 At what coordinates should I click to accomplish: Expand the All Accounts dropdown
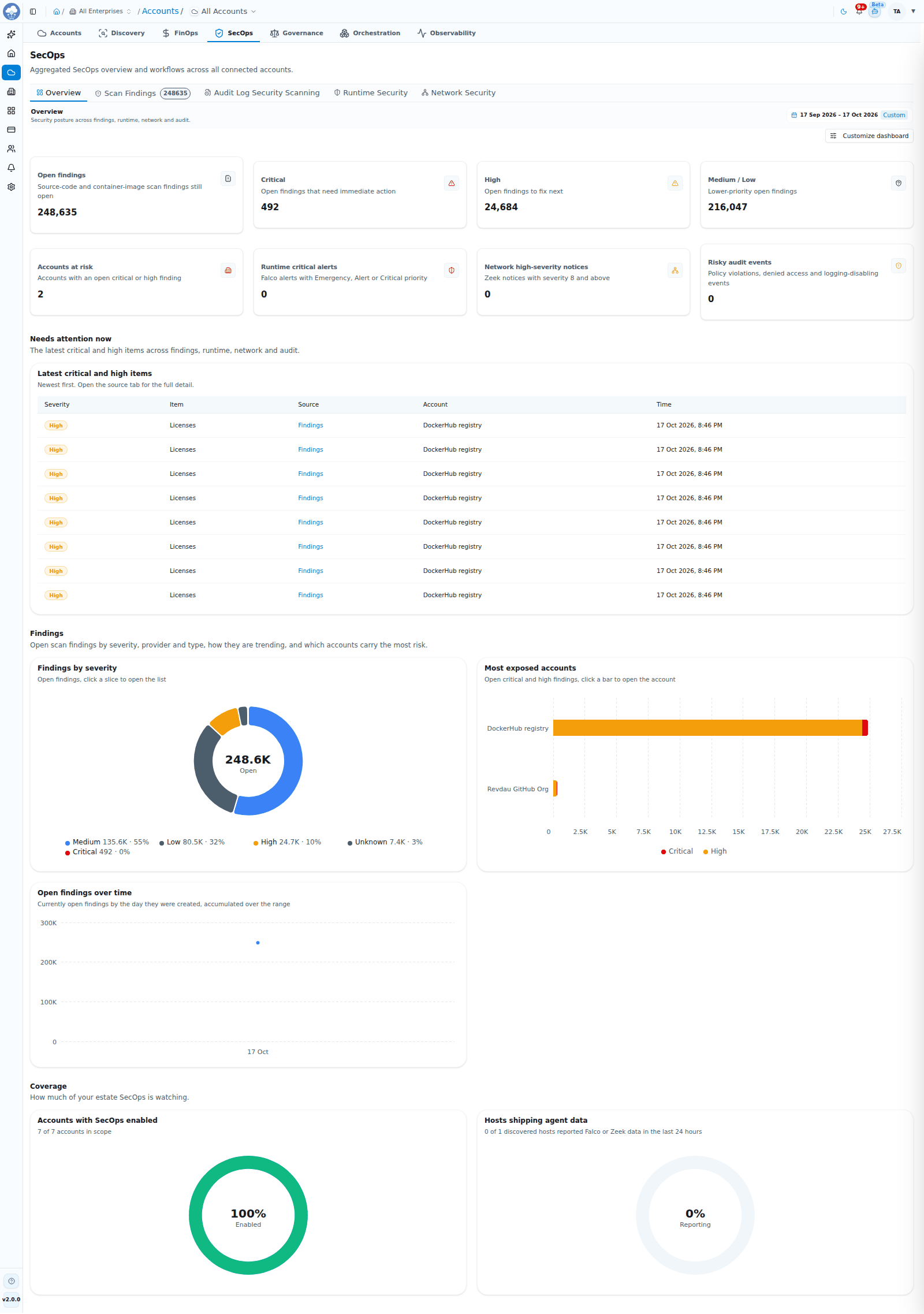[223, 12]
